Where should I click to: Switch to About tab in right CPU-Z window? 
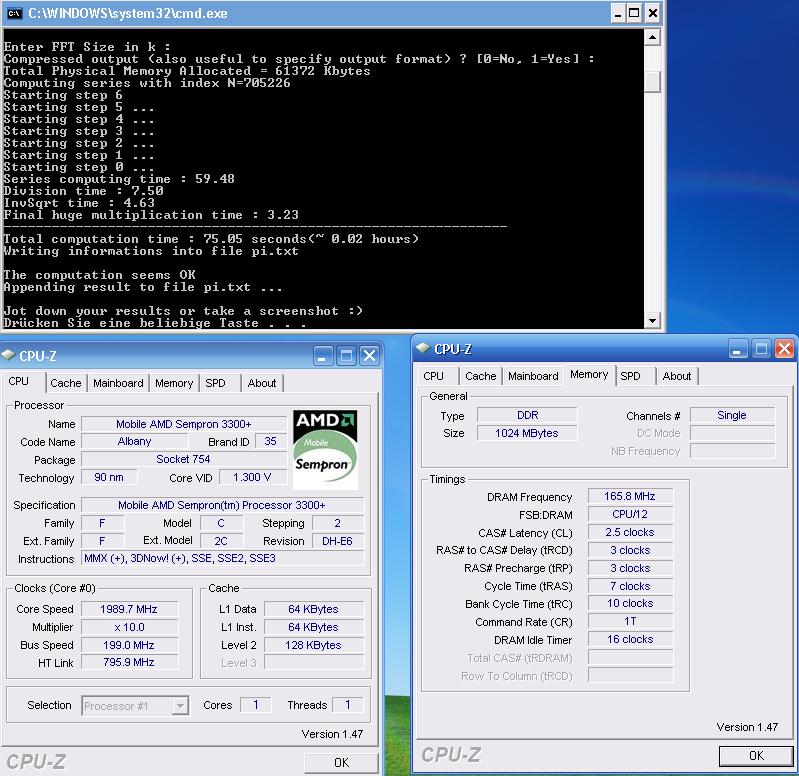click(677, 376)
